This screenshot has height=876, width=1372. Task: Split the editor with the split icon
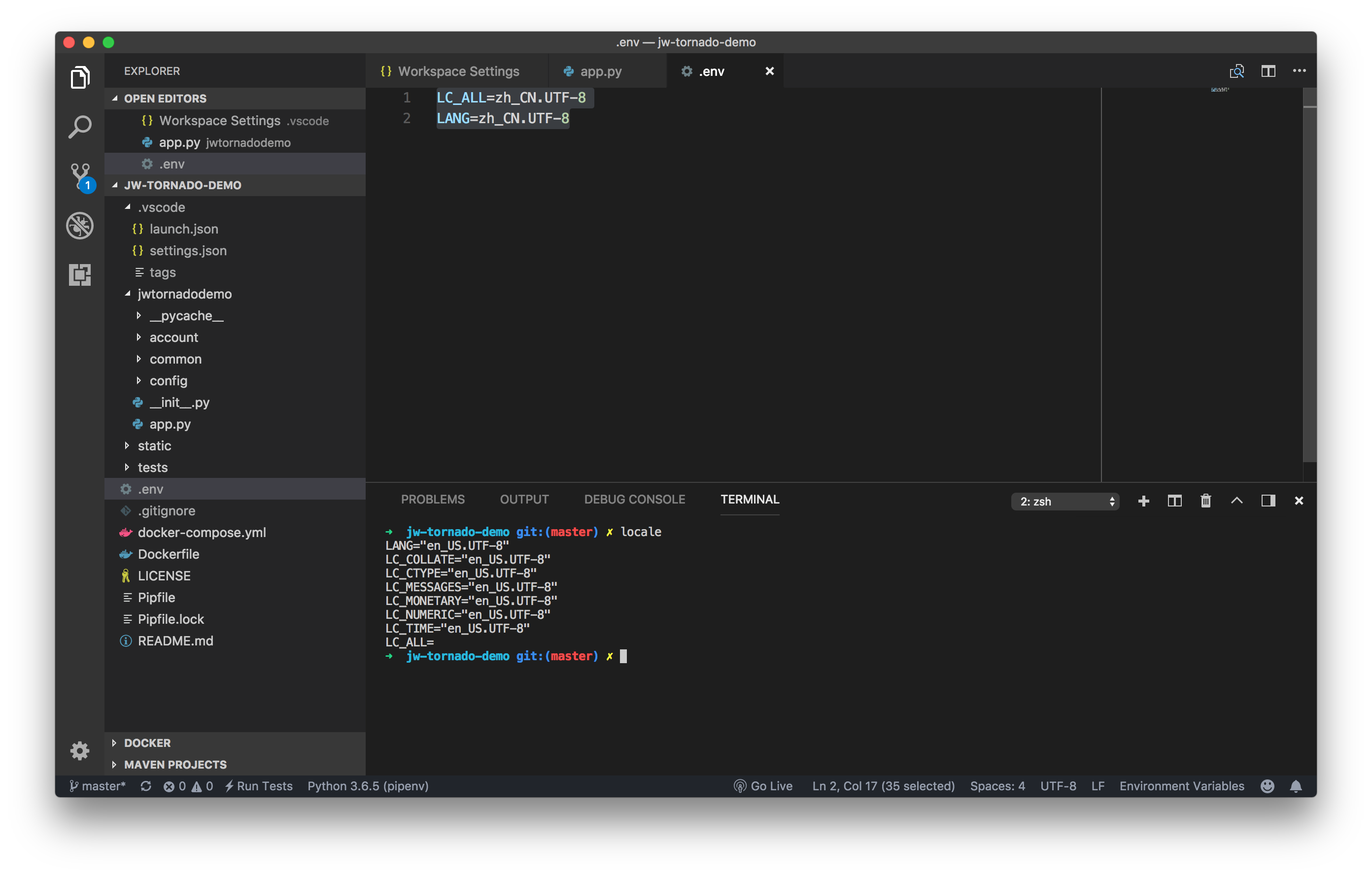click(x=1268, y=70)
